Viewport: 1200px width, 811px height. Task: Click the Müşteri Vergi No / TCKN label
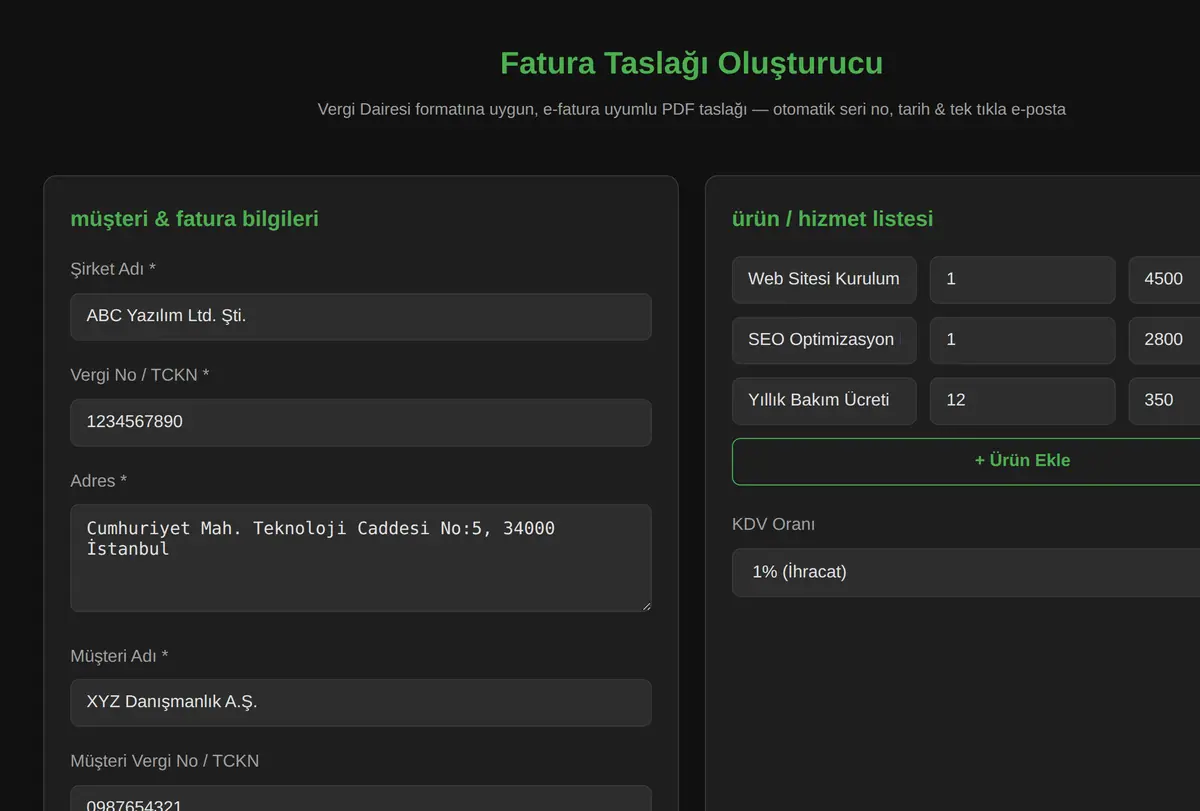tap(164, 761)
